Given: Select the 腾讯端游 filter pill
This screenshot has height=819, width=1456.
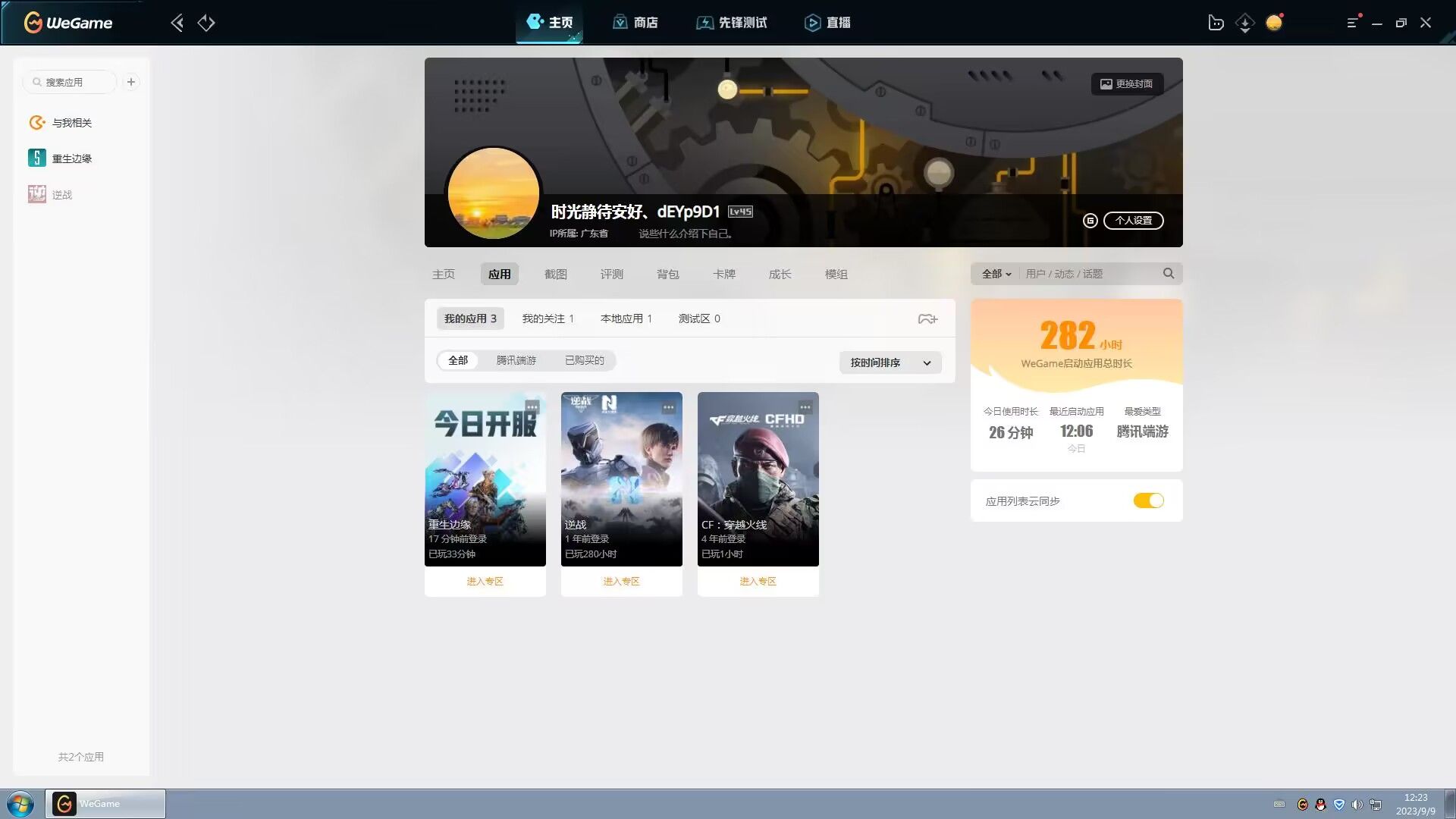Looking at the screenshot, I should (x=516, y=360).
